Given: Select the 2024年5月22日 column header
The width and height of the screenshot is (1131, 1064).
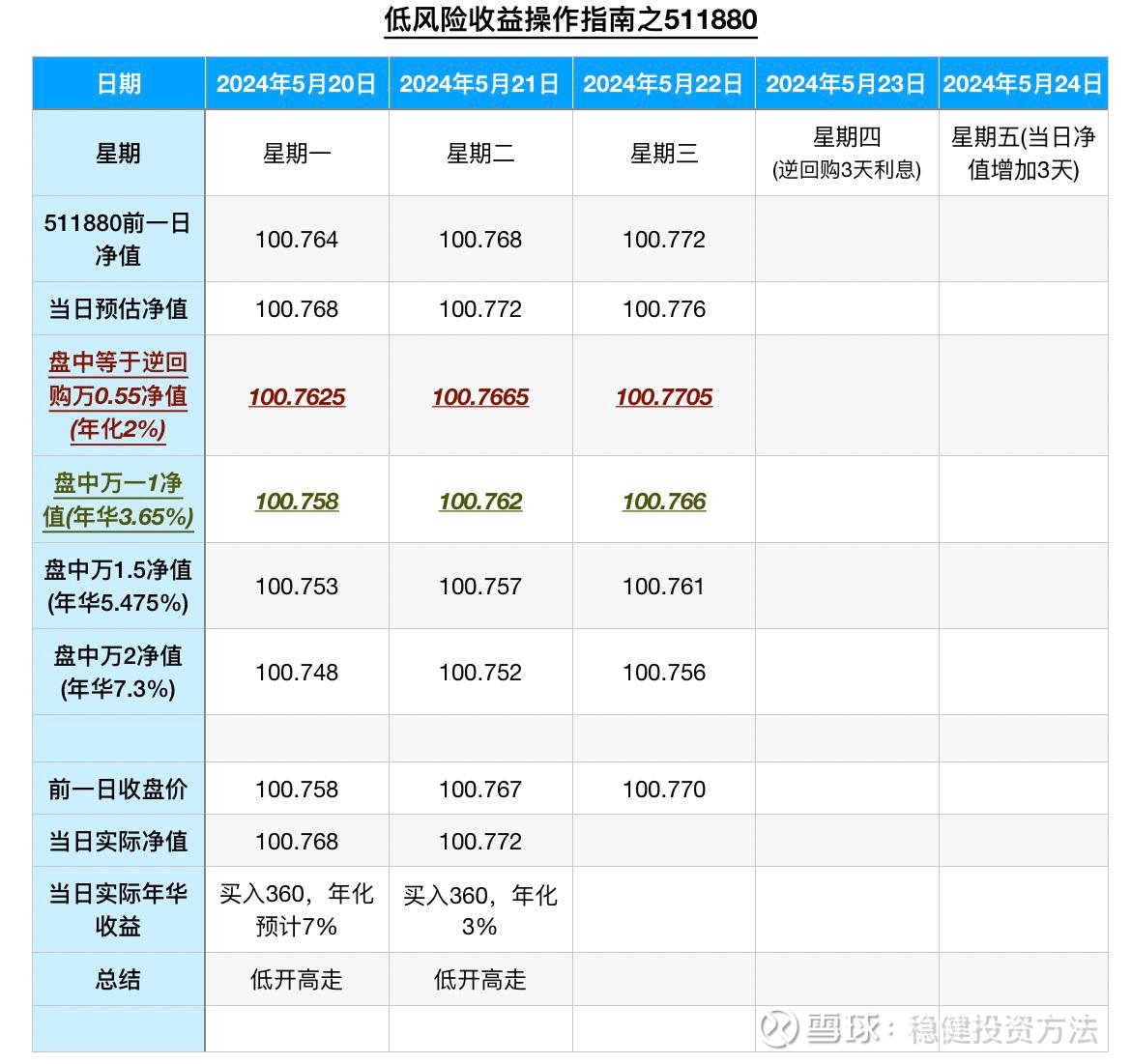Looking at the screenshot, I should click(x=663, y=84).
